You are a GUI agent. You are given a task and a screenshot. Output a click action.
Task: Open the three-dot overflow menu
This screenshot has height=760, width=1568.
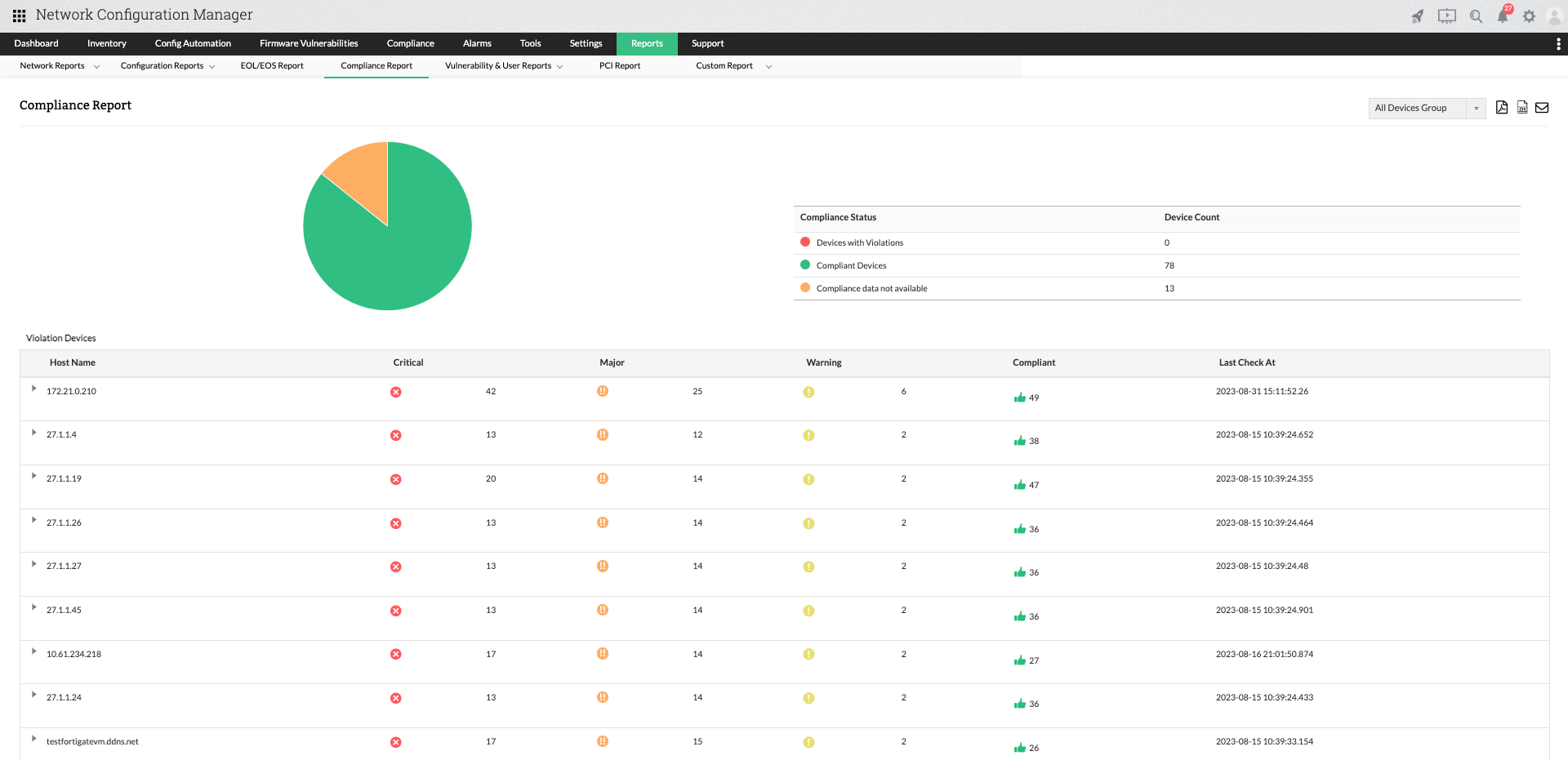(x=1558, y=44)
